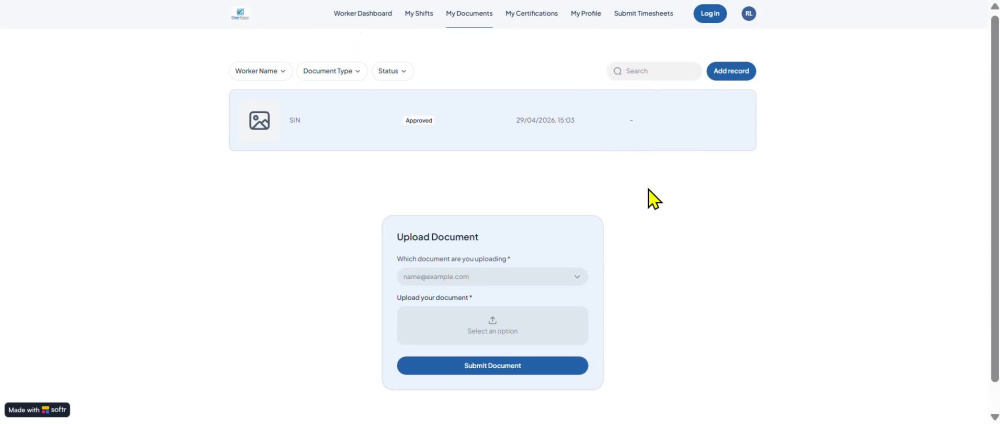Click the Approved status badge

(419, 121)
